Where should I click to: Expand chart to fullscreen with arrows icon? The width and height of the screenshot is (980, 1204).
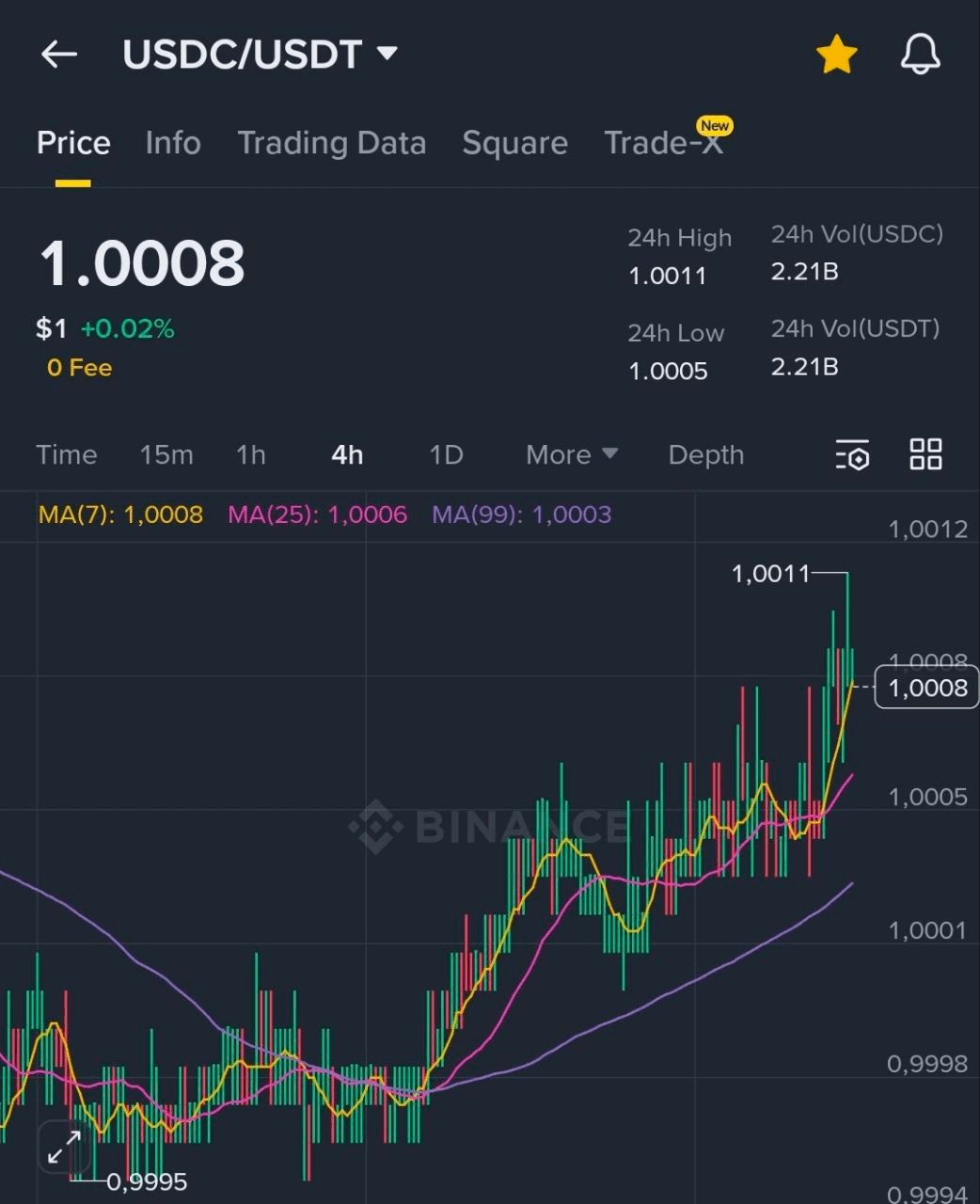(64, 1148)
